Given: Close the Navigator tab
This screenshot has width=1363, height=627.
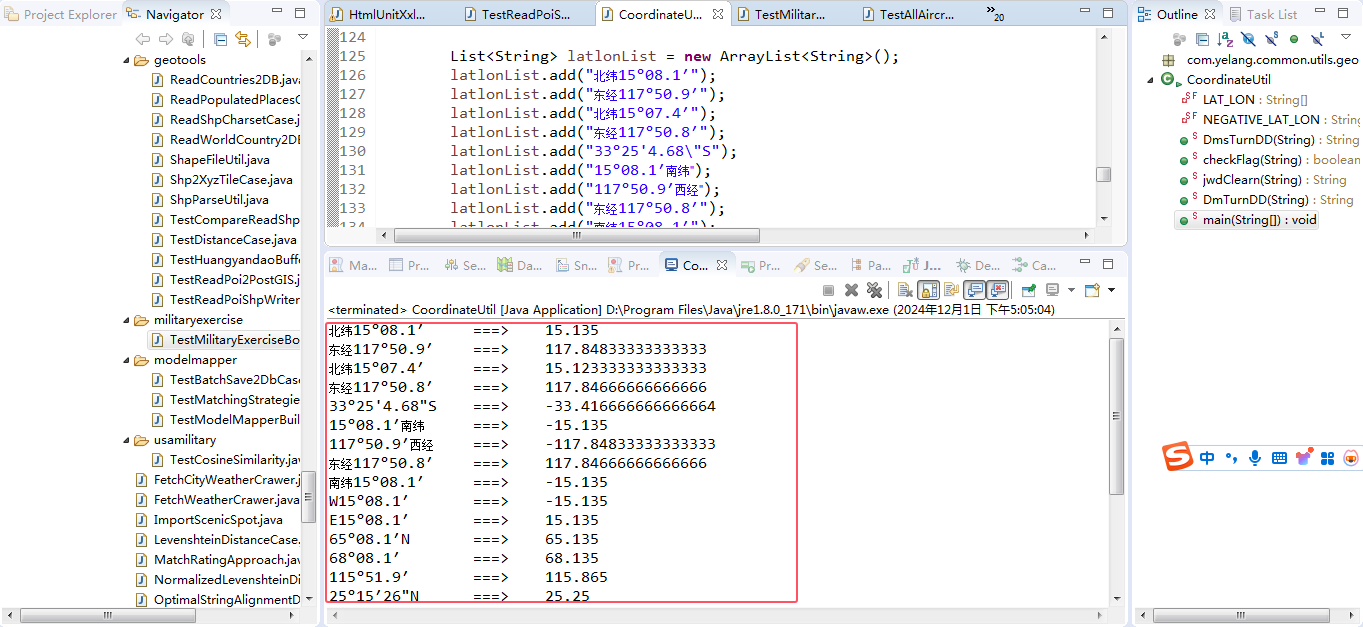Looking at the screenshot, I should tap(216, 14).
